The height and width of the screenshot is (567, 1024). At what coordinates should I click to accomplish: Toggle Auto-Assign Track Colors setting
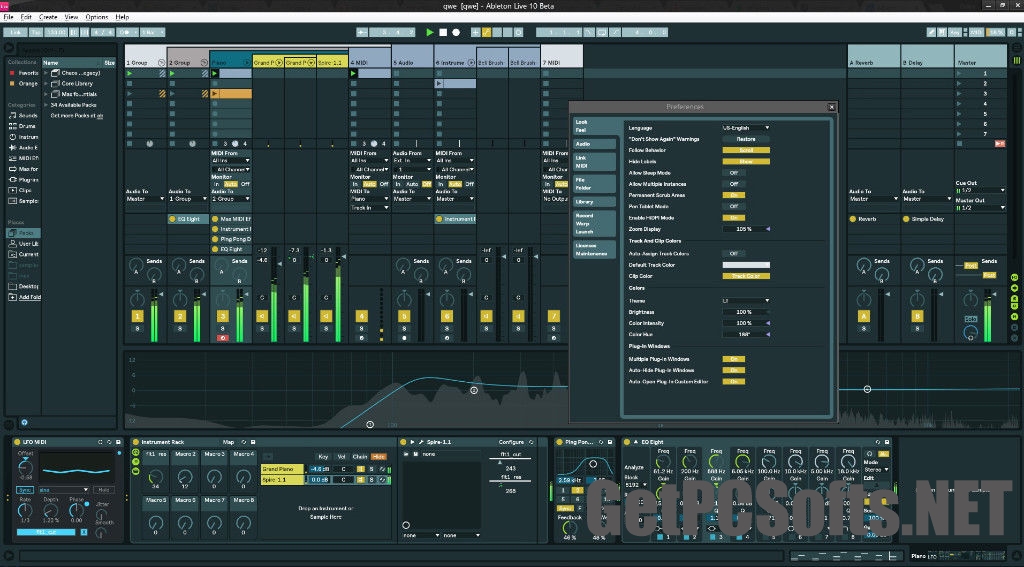tap(733, 253)
